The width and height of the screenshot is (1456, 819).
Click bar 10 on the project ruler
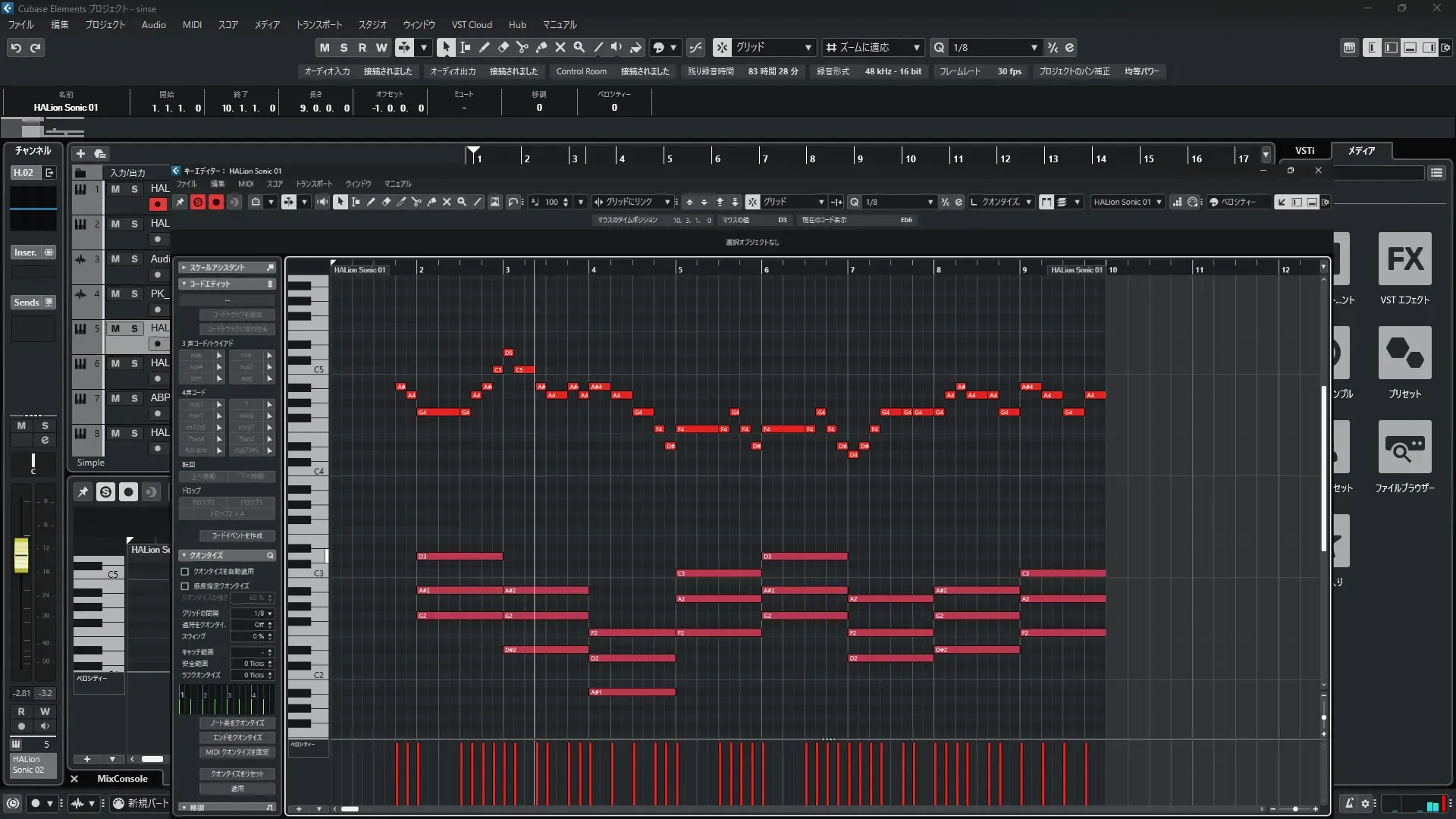click(x=909, y=158)
